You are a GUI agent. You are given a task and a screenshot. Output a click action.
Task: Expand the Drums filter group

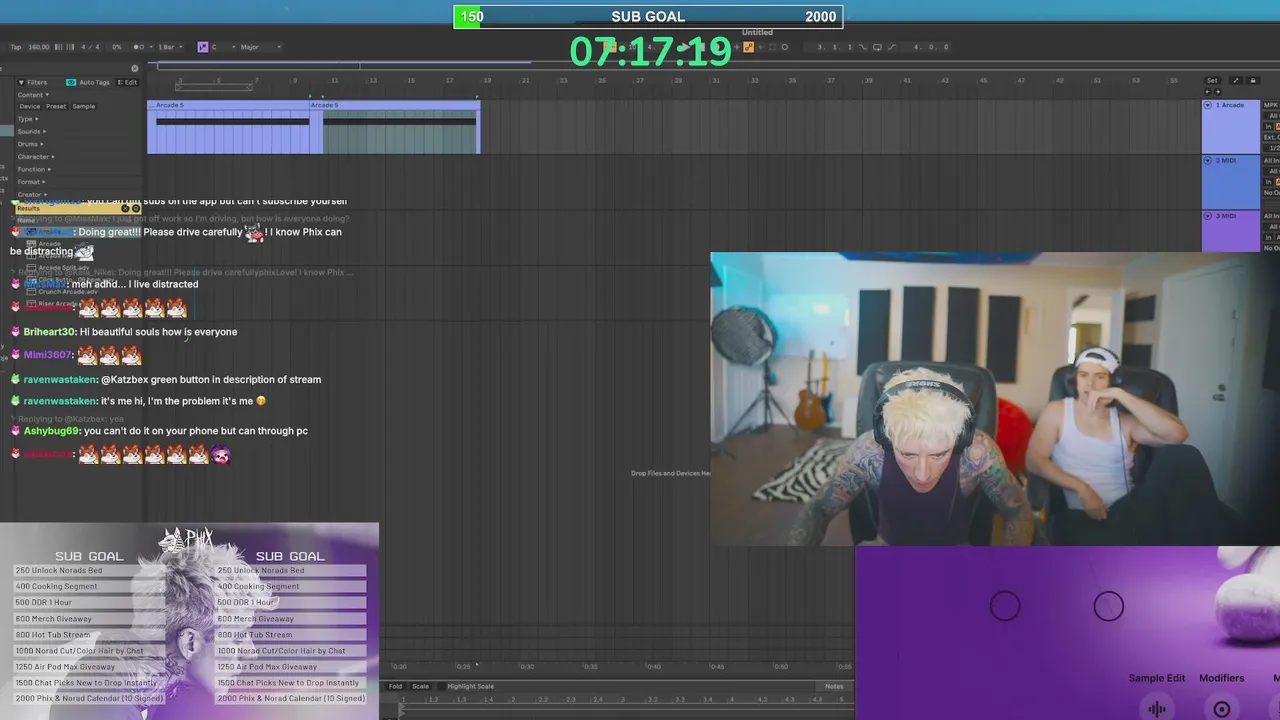click(30, 144)
